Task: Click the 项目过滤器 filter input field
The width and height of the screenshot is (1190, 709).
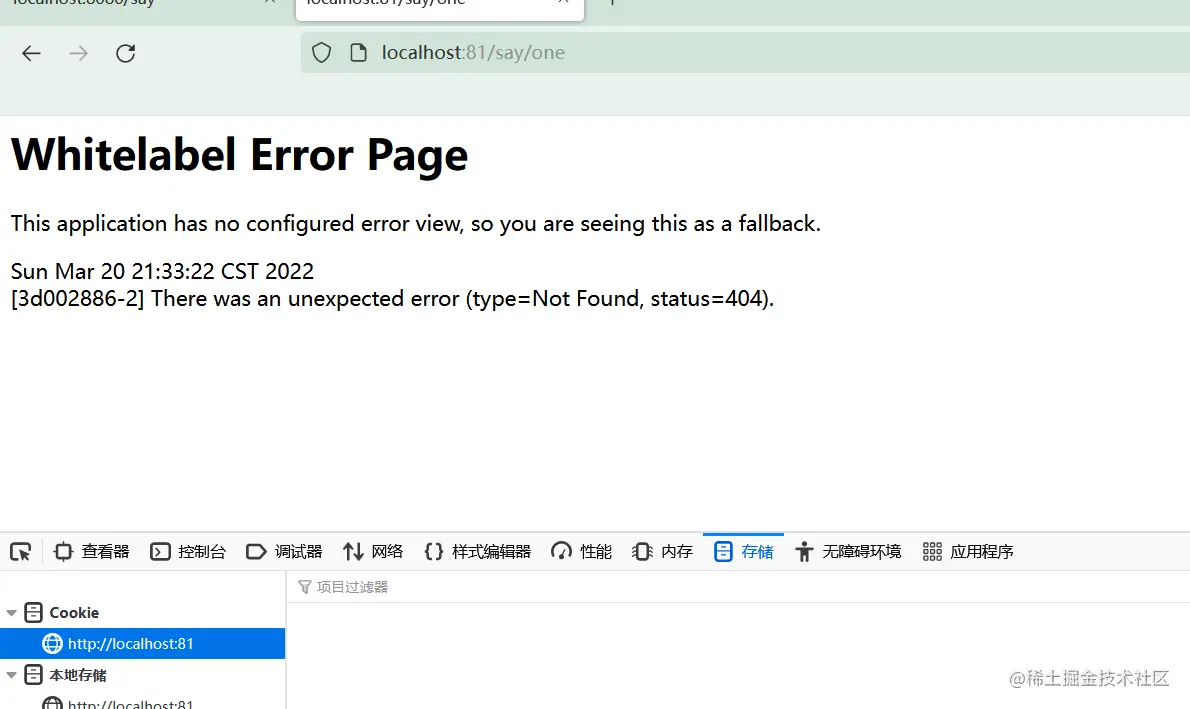Action: [738, 587]
